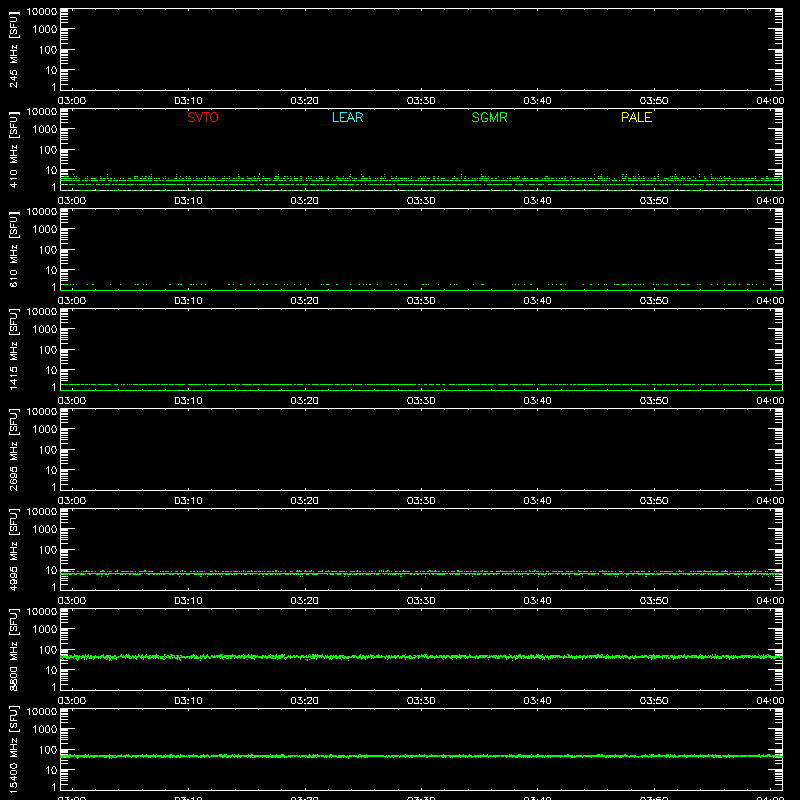The image size is (800, 800).
Task: Click the green trace in 8800 MHz panel
Action: (x=421, y=657)
